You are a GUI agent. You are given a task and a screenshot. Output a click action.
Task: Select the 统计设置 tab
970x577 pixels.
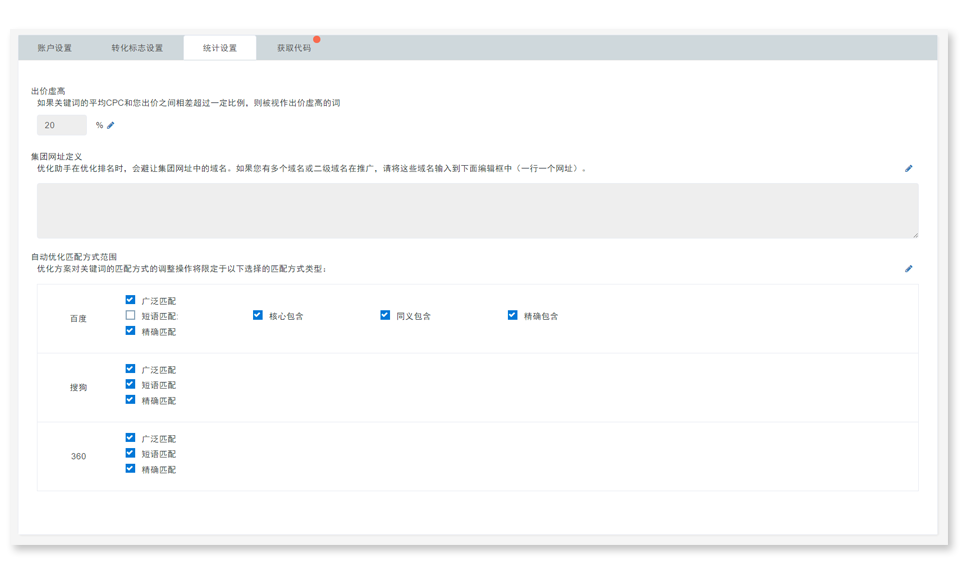[219, 48]
